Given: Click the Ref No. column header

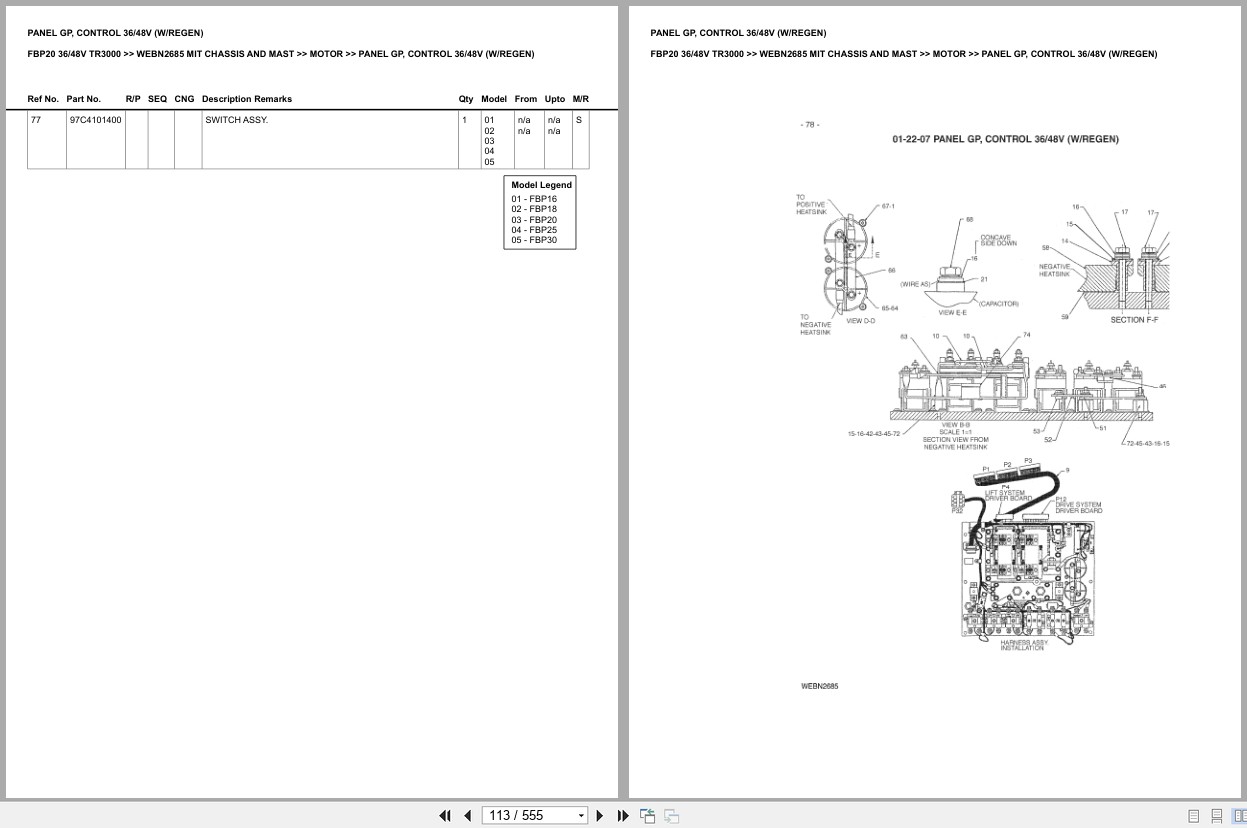Looking at the screenshot, I should pos(43,99).
